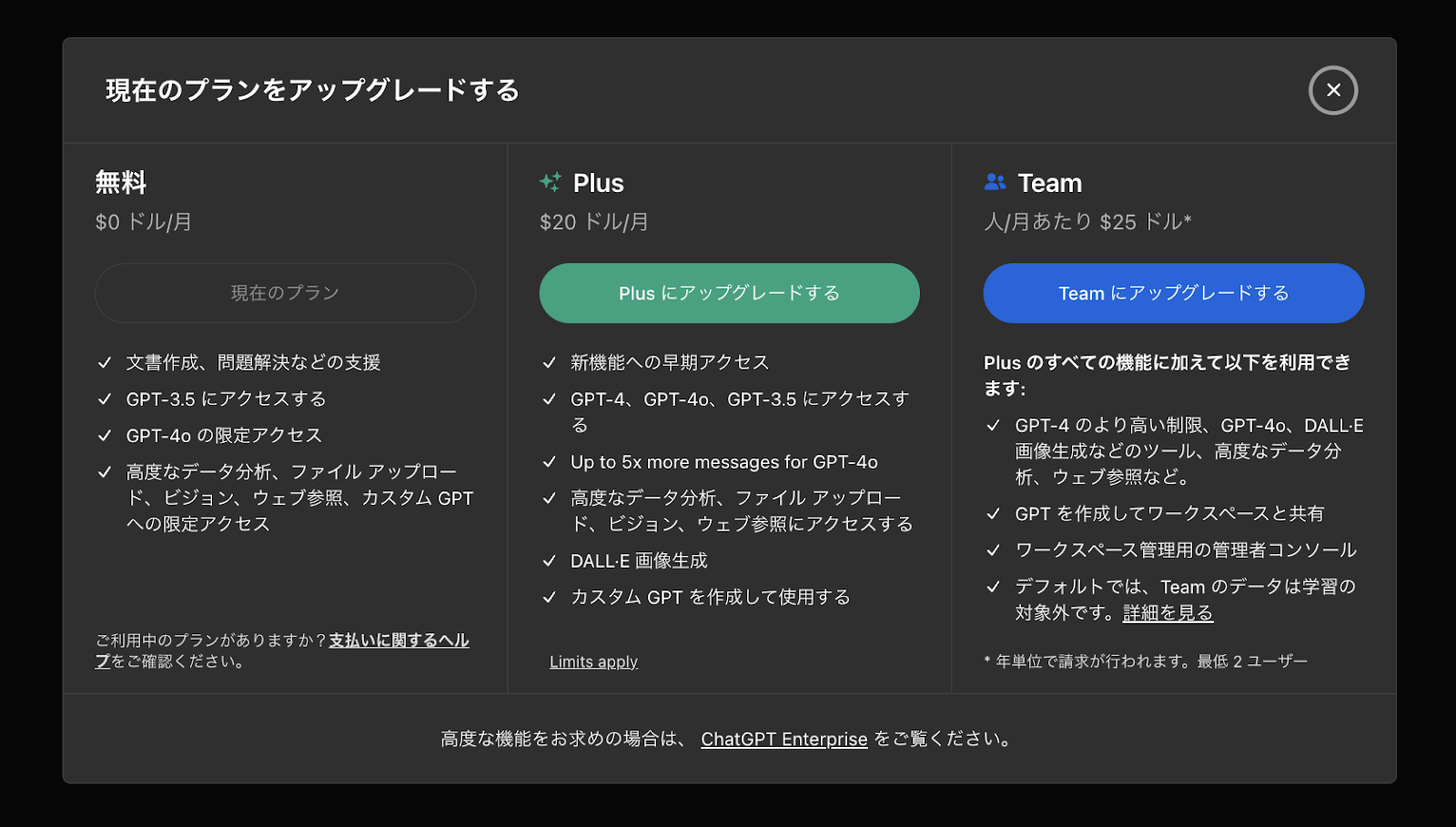Image resolution: width=1456 pixels, height=827 pixels.
Task: Open the Limits apply link
Action: tap(593, 661)
